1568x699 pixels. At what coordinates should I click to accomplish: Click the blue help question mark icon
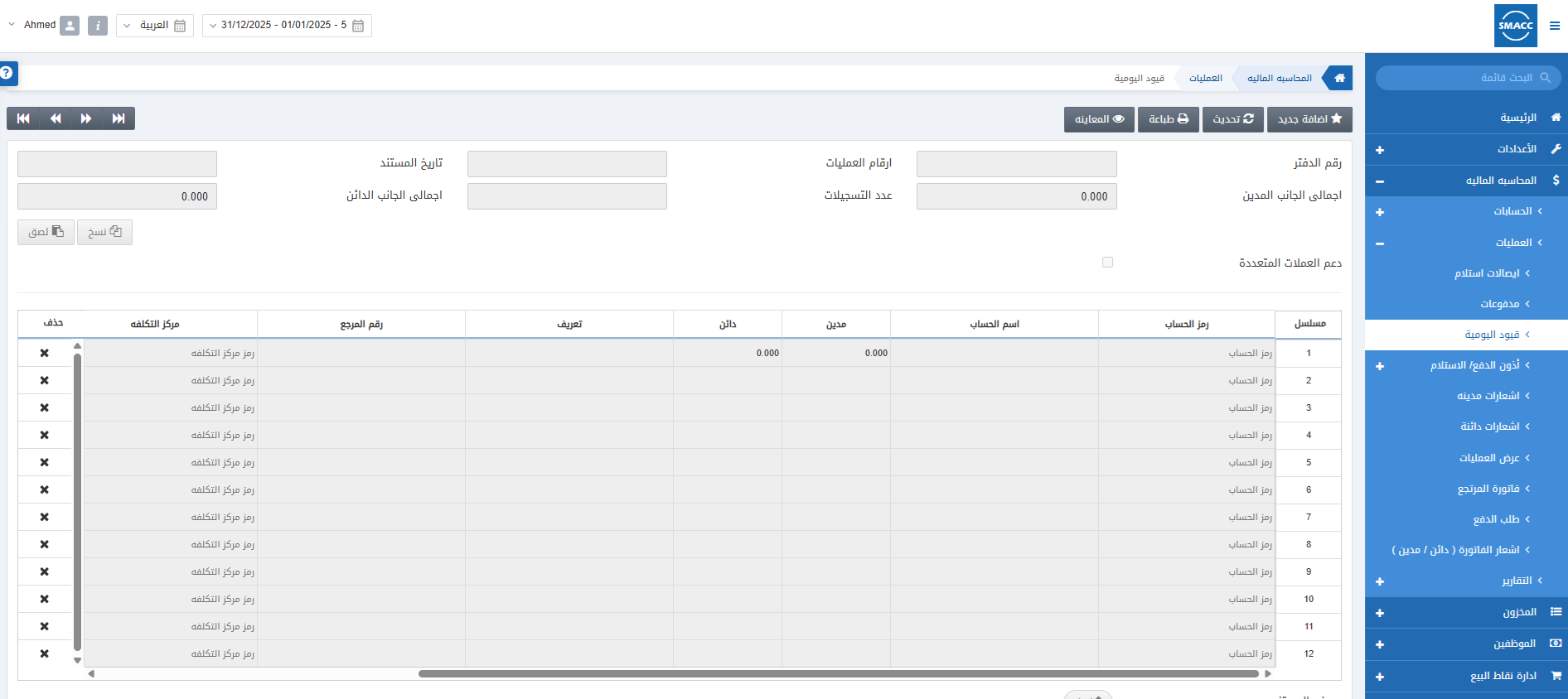(7, 73)
